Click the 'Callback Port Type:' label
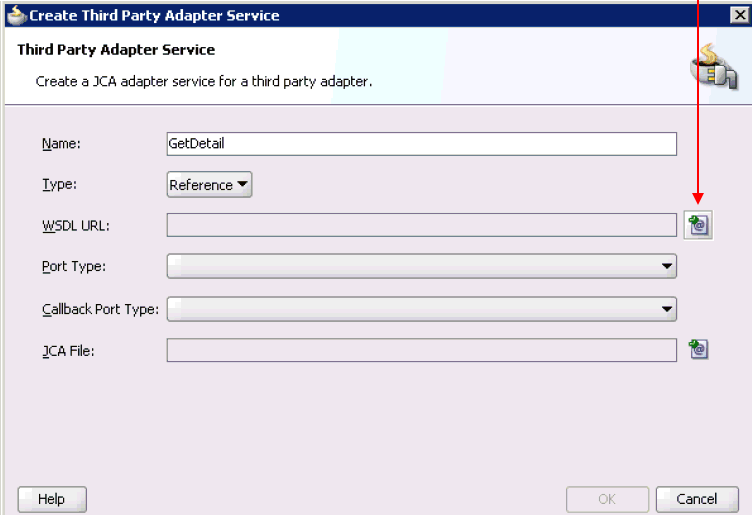753x515 pixels. 100,309
